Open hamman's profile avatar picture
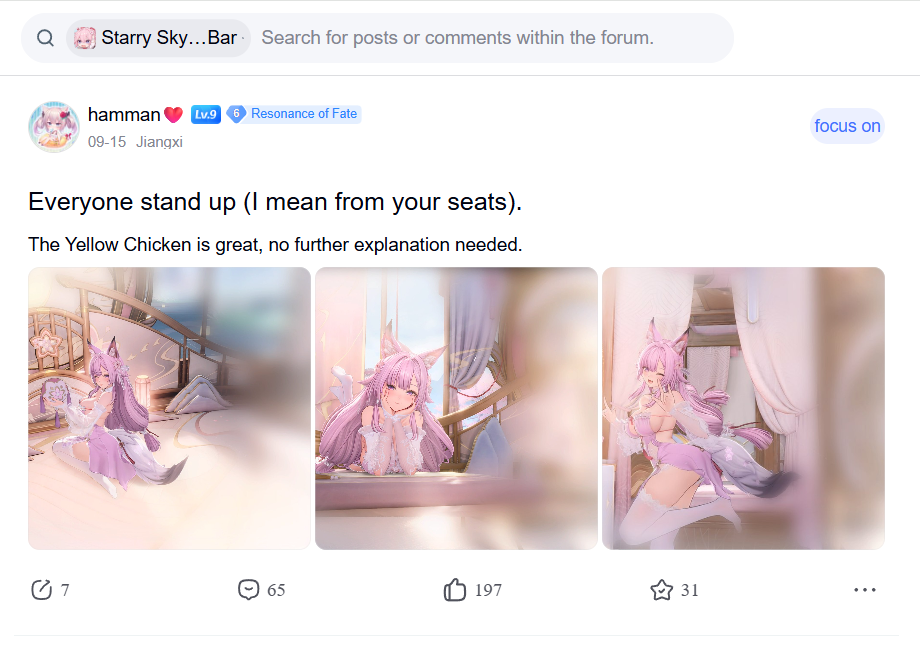 [x=54, y=127]
